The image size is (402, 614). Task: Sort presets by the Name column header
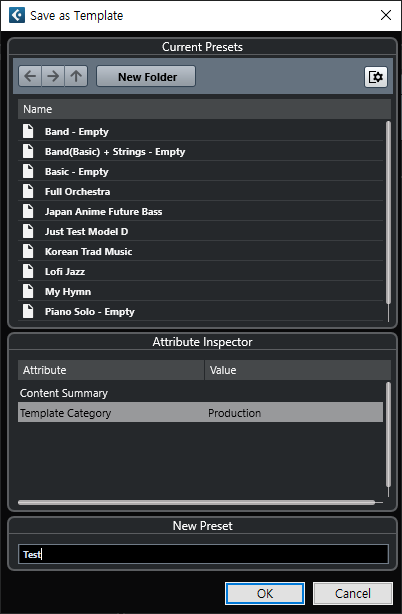coord(204,109)
